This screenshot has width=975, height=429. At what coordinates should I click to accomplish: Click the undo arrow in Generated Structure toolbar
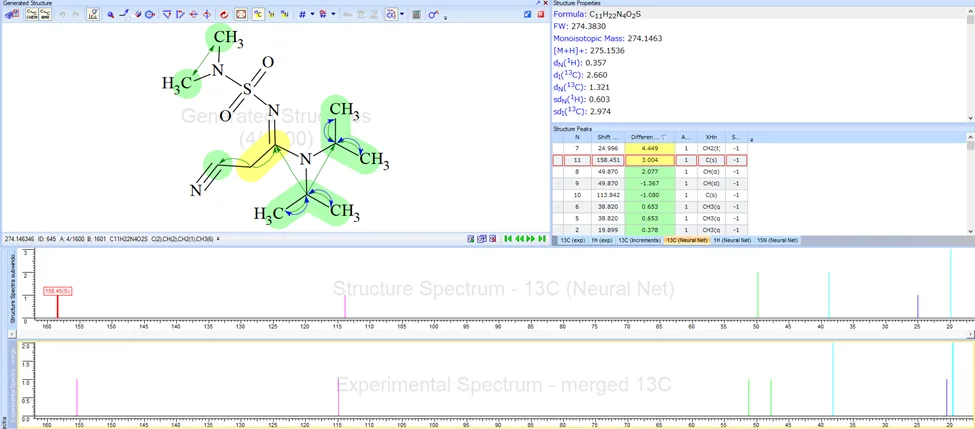coord(62,14)
